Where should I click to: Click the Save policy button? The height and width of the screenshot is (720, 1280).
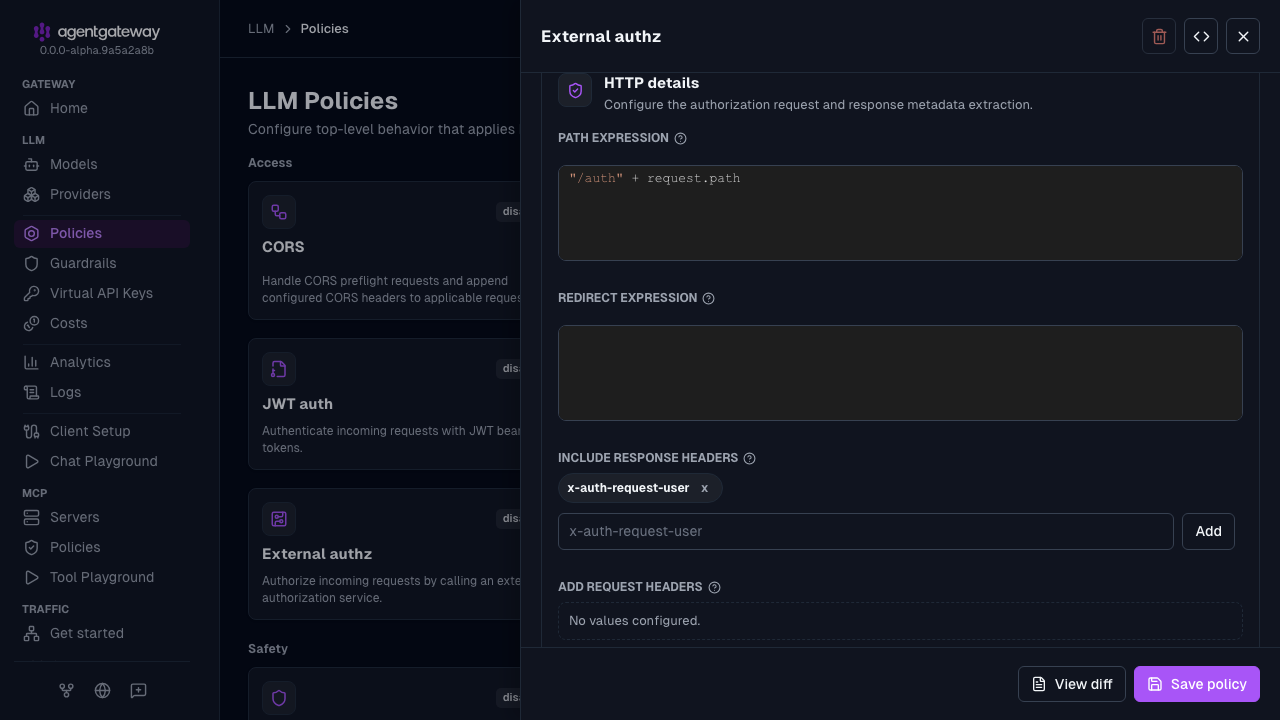click(1197, 684)
